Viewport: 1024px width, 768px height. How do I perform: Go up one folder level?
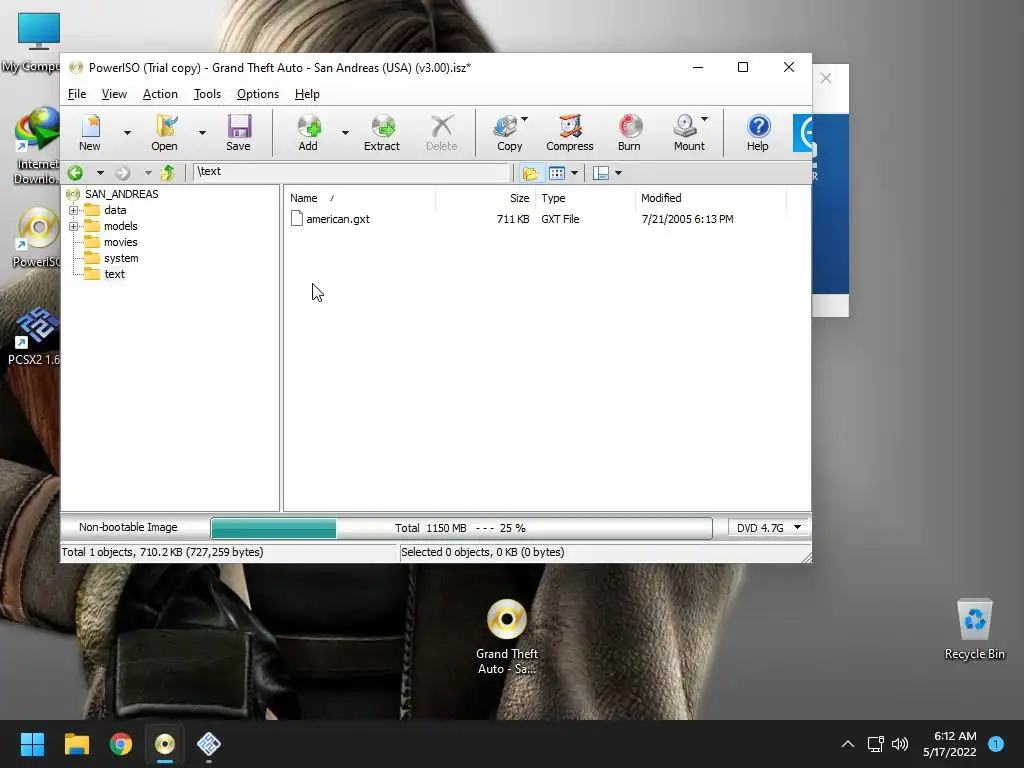point(168,172)
